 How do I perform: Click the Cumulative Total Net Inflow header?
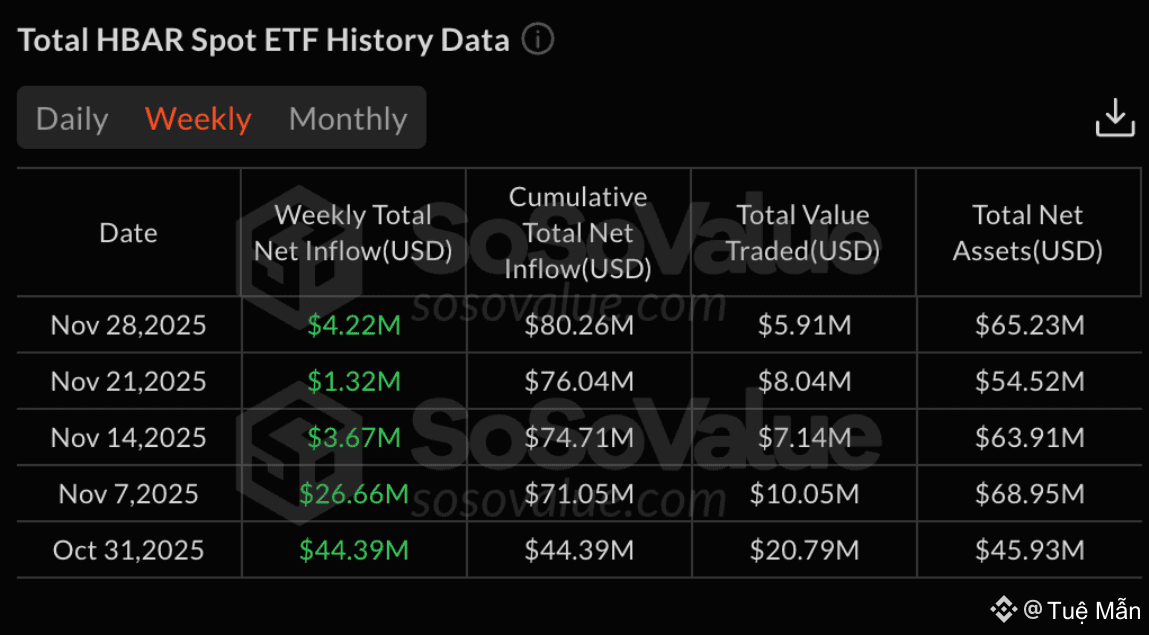point(578,233)
